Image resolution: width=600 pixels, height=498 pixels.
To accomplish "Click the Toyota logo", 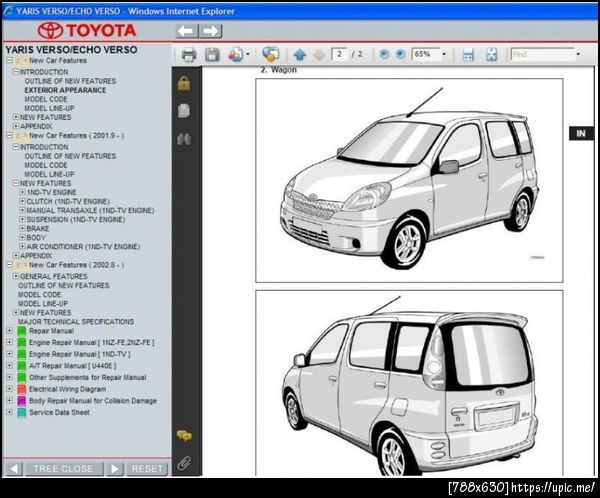I will coord(87,31).
